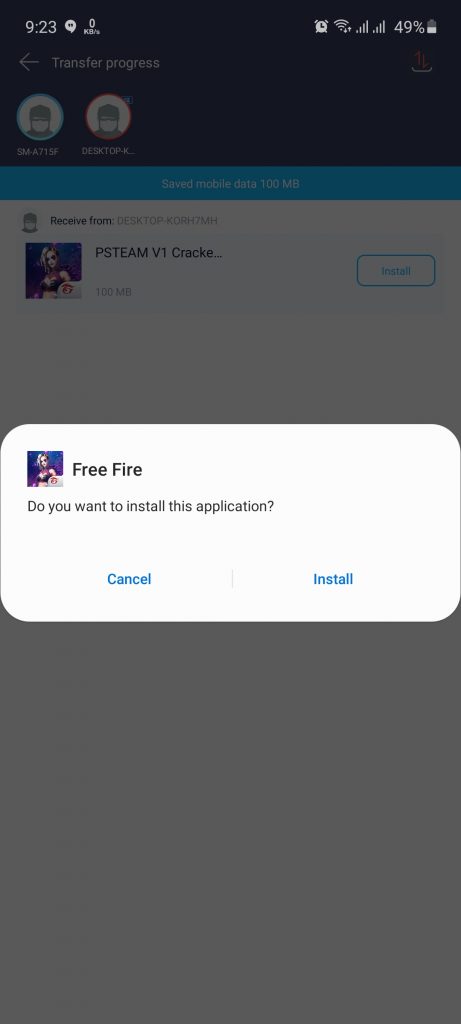Tap the back arrow beside Transfer progress

[29, 63]
